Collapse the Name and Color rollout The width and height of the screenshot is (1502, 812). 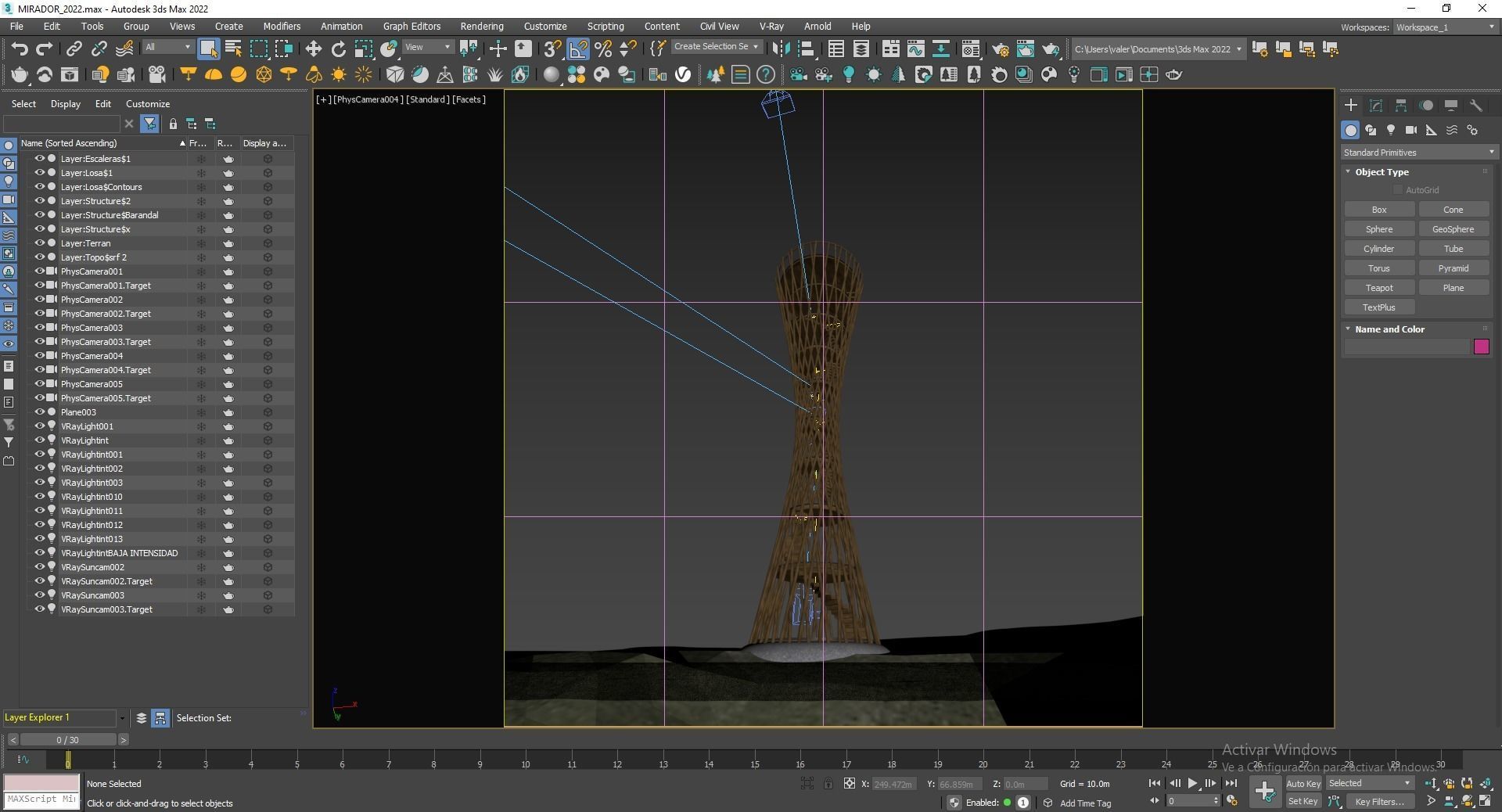point(1389,329)
